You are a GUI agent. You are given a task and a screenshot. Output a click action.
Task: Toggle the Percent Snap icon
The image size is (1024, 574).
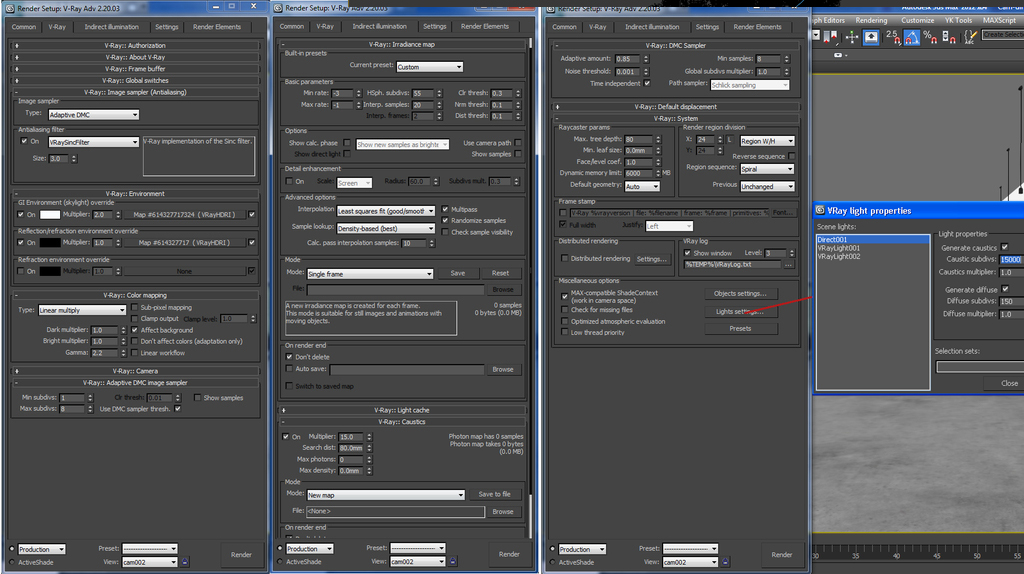[930, 37]
